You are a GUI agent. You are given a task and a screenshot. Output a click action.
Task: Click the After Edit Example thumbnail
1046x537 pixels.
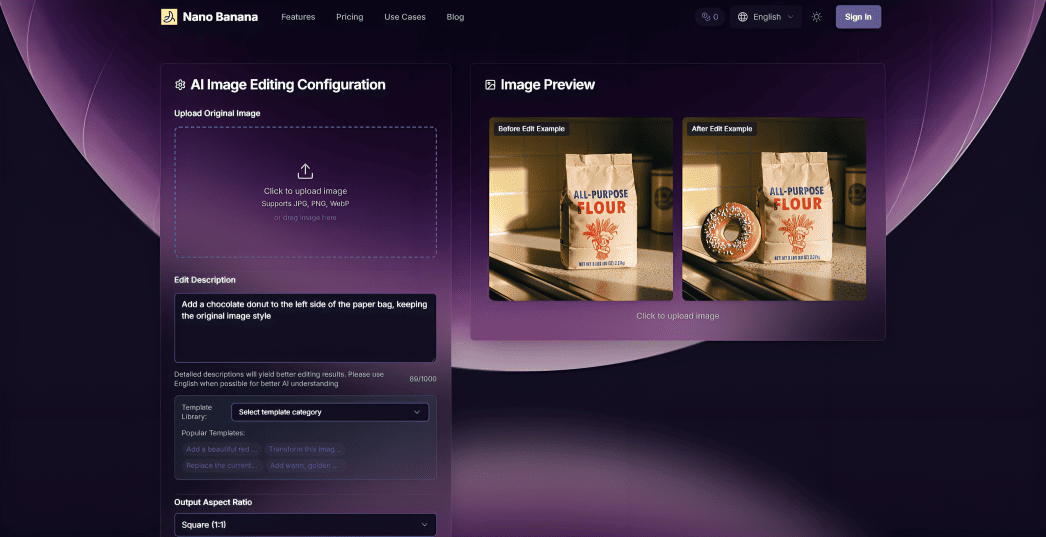[x=774, y=209]
